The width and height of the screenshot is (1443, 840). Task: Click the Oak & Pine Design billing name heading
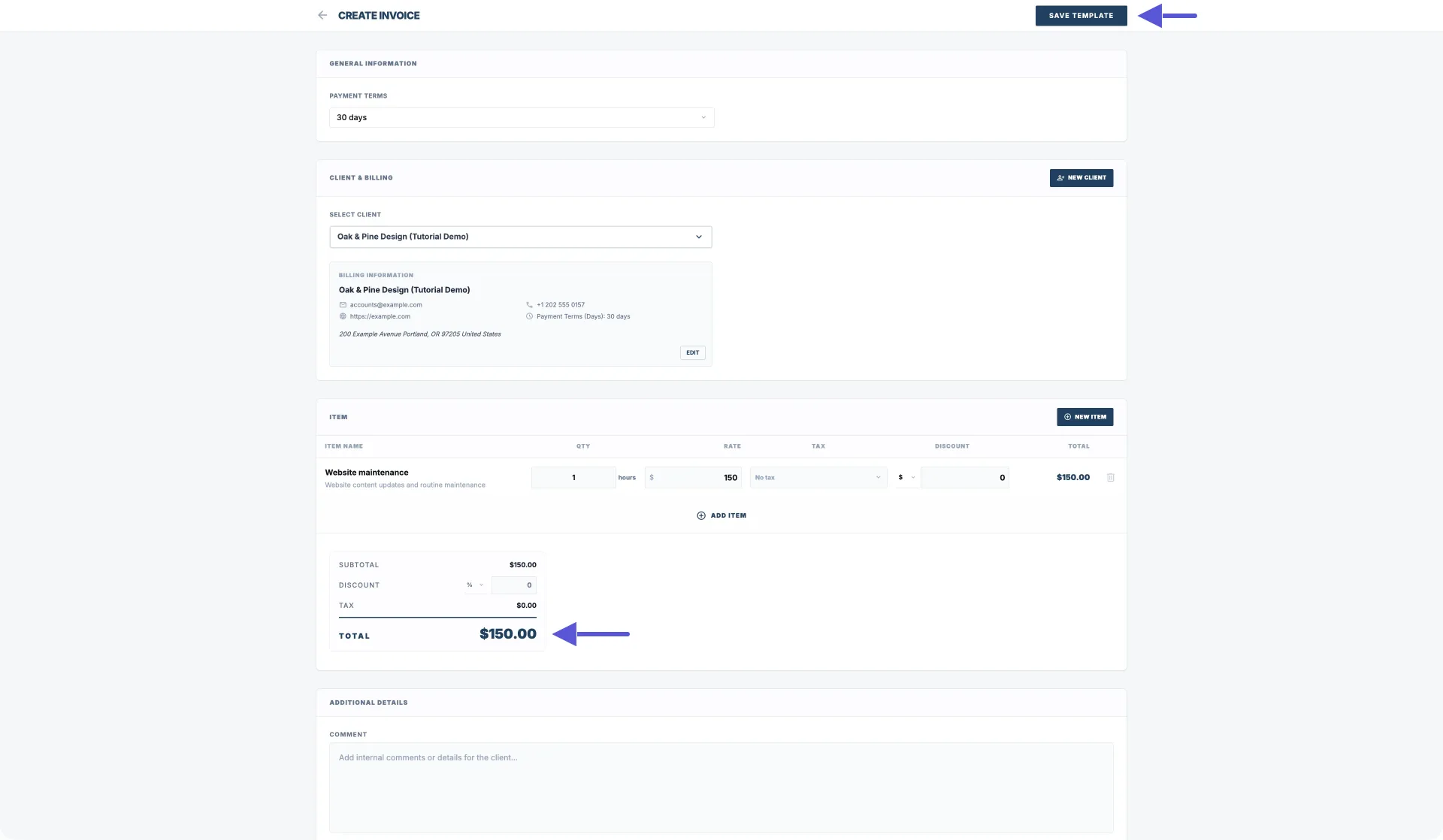pos(404,290)
